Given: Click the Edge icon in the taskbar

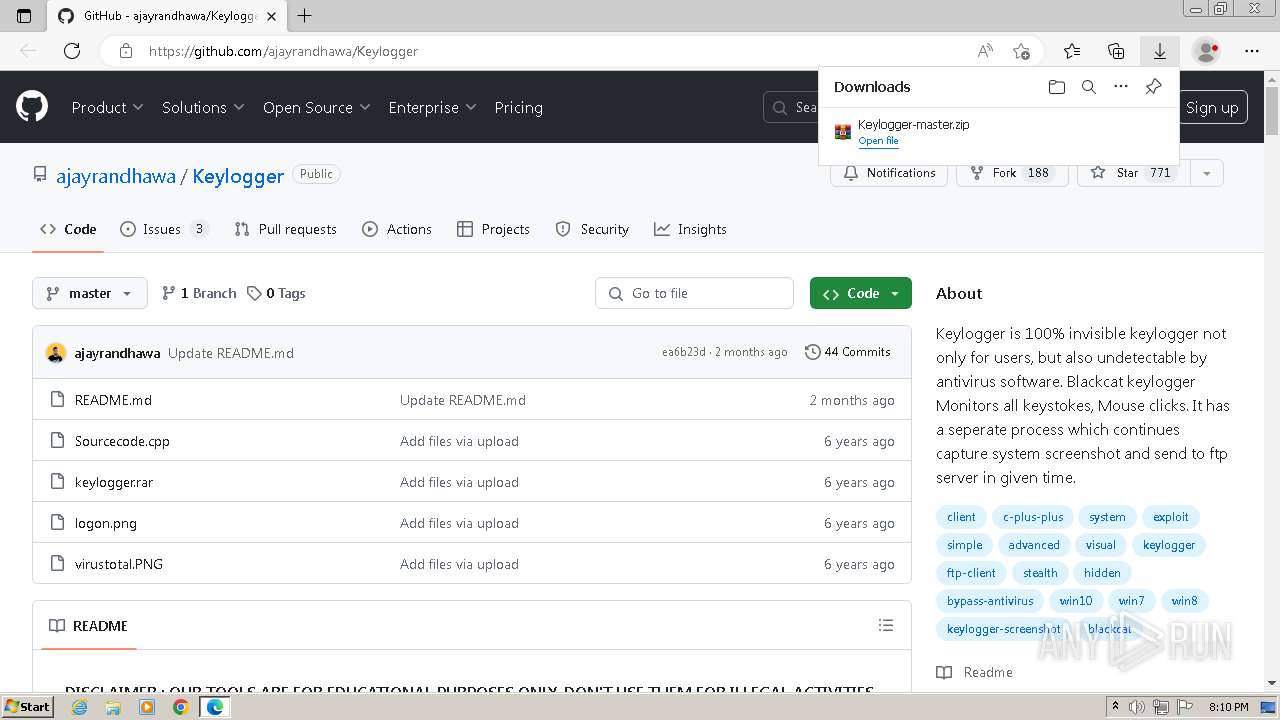Looking at the screenshot, I should [214, 707].
